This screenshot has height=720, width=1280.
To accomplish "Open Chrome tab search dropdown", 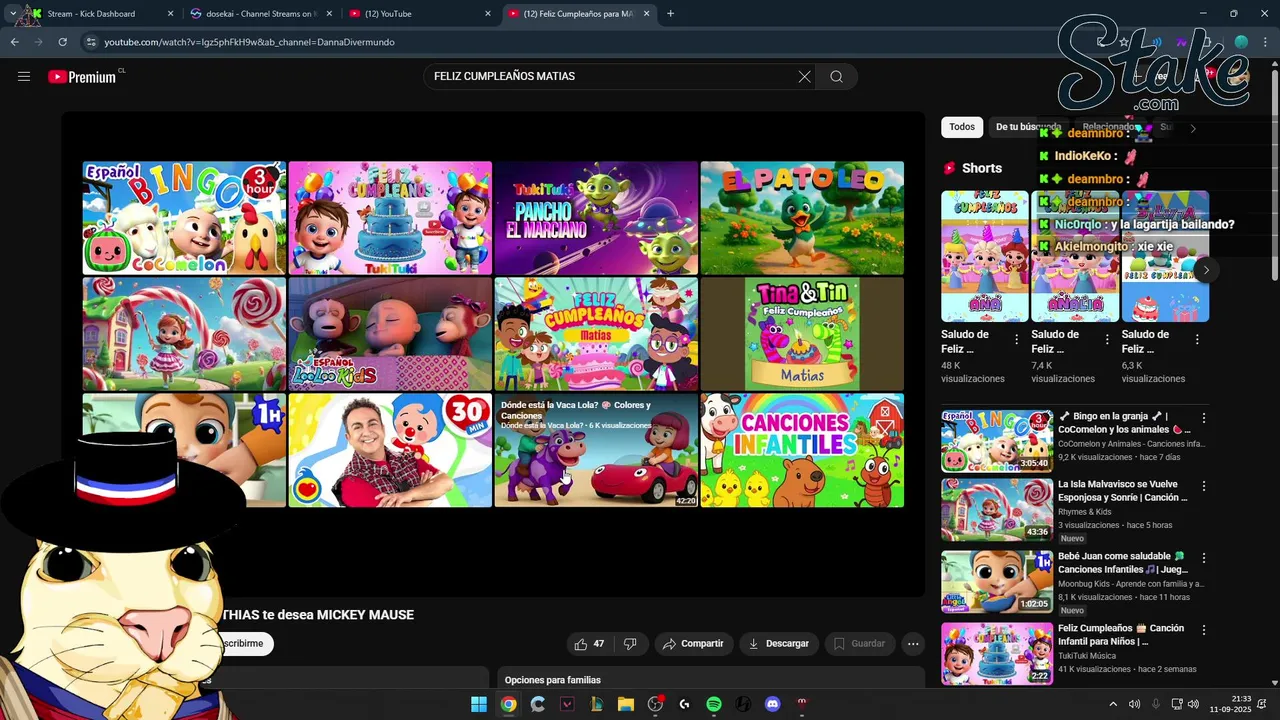I will [x=12, y=14].
